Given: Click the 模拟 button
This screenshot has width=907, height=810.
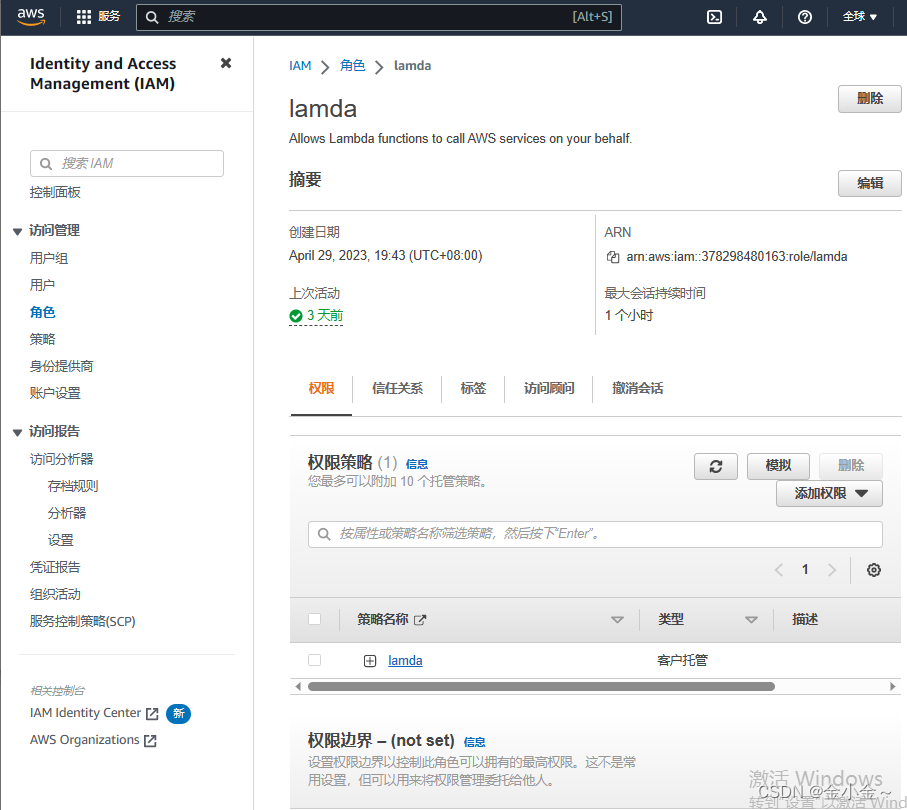Looking at the screenshot, I should tap(778, 466).
